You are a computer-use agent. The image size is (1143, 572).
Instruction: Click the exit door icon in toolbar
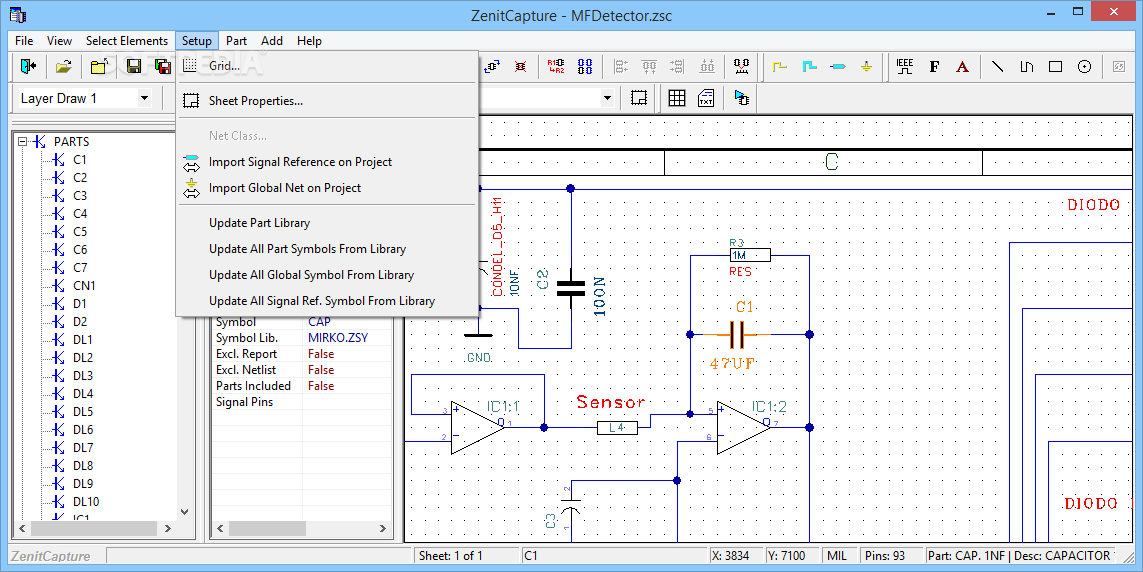tap(28, 66)
